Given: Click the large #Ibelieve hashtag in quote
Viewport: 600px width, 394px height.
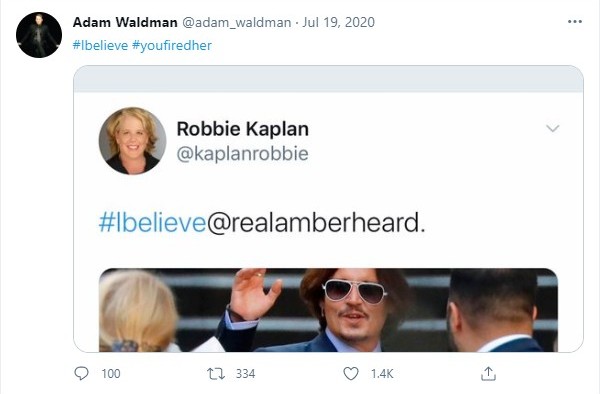Looking at the screenshot, I should [153, 223].
